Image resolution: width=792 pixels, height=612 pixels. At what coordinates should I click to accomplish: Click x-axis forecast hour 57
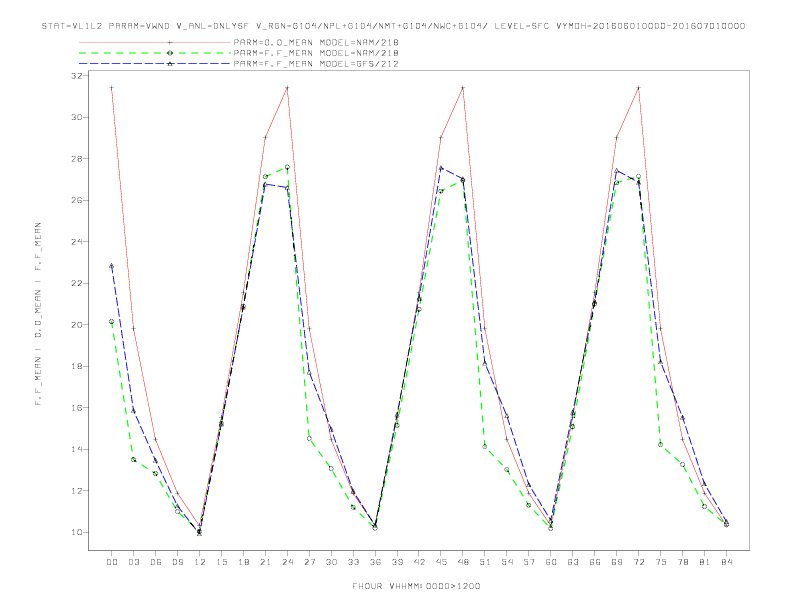coord(529,562)
